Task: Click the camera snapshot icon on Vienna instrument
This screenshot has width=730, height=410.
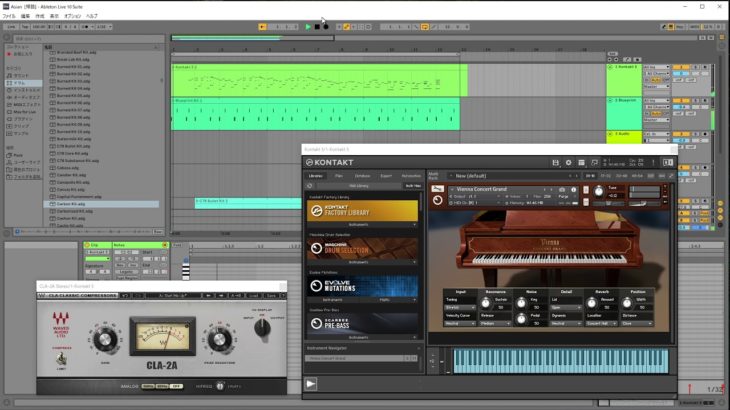Action: tap(562, 190)
